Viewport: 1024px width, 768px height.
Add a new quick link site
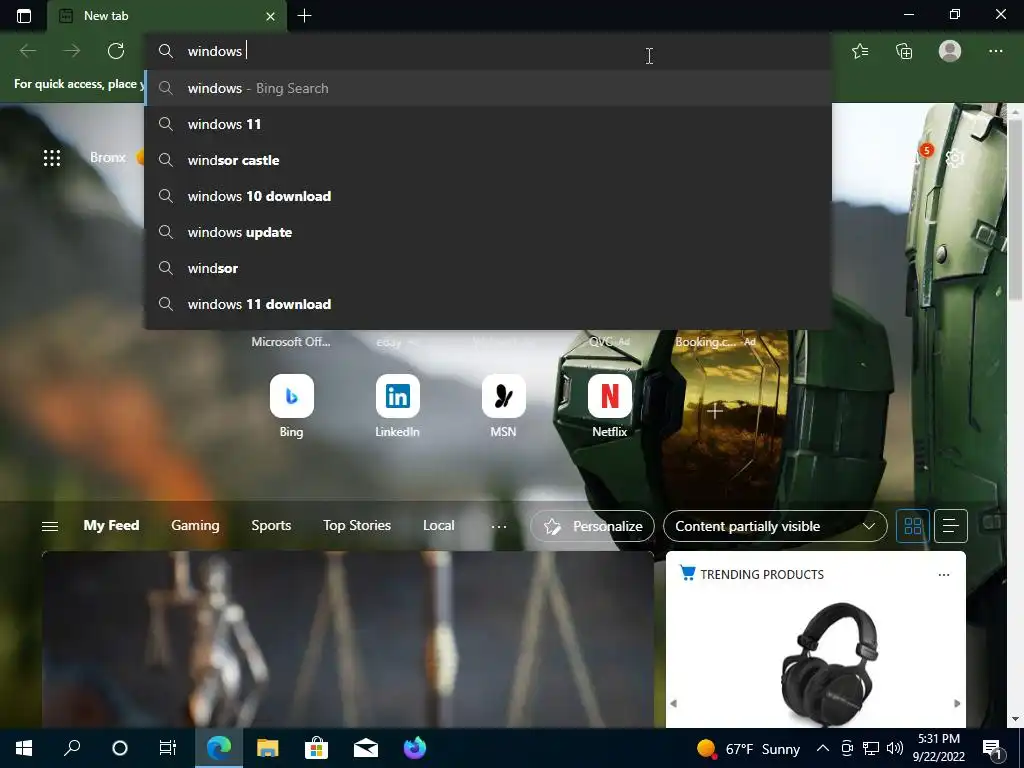click(x=715, y=411)
